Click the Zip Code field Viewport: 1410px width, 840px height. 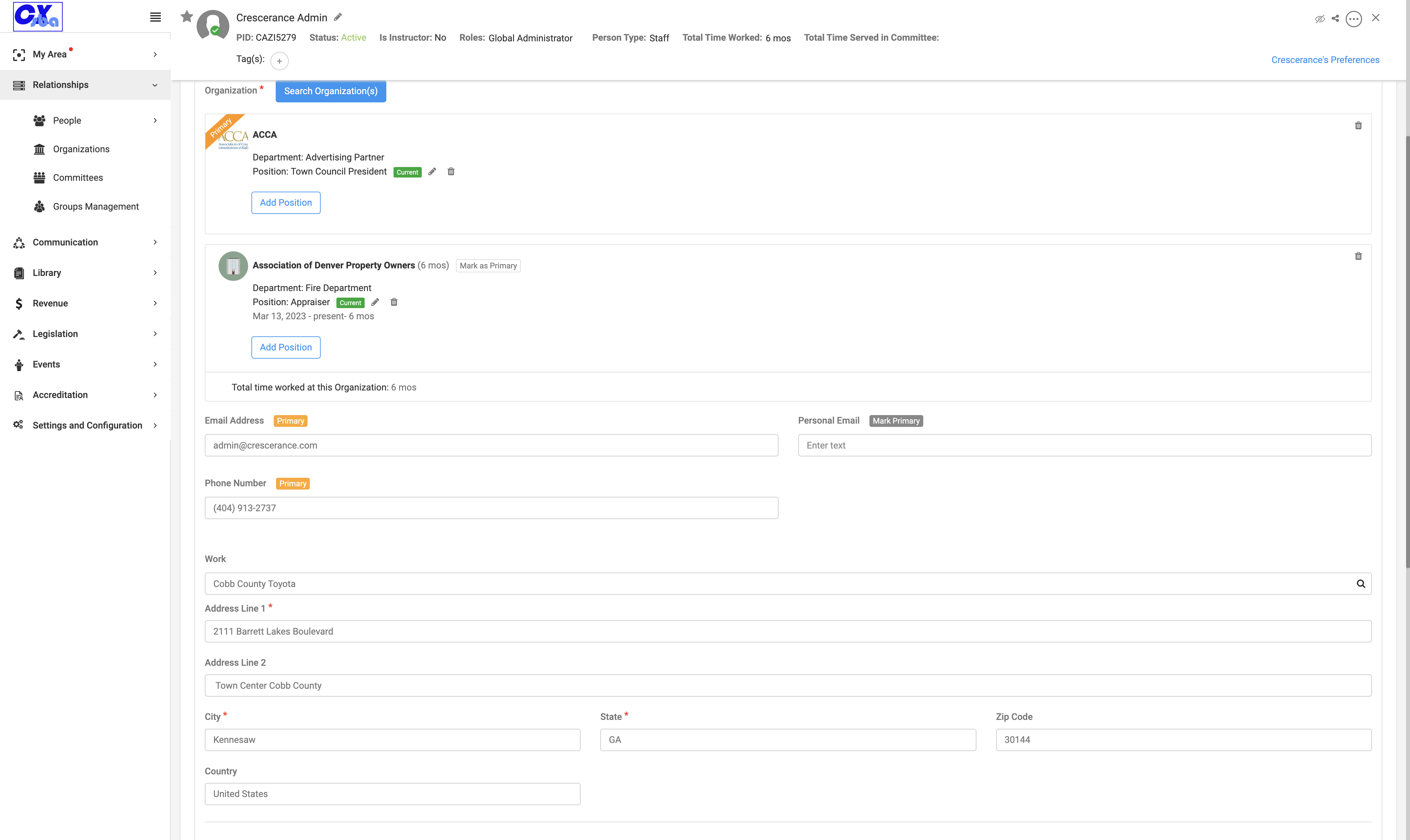coord(1184,740)
